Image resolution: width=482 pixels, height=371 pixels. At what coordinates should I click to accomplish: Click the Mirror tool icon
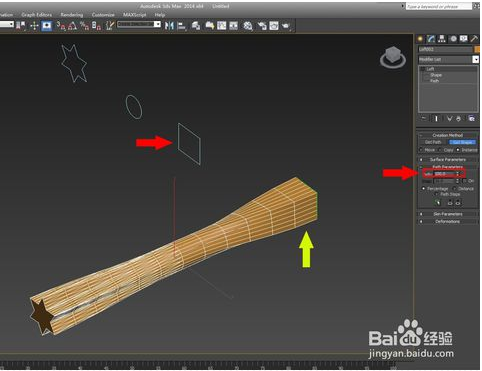[169, 26]
